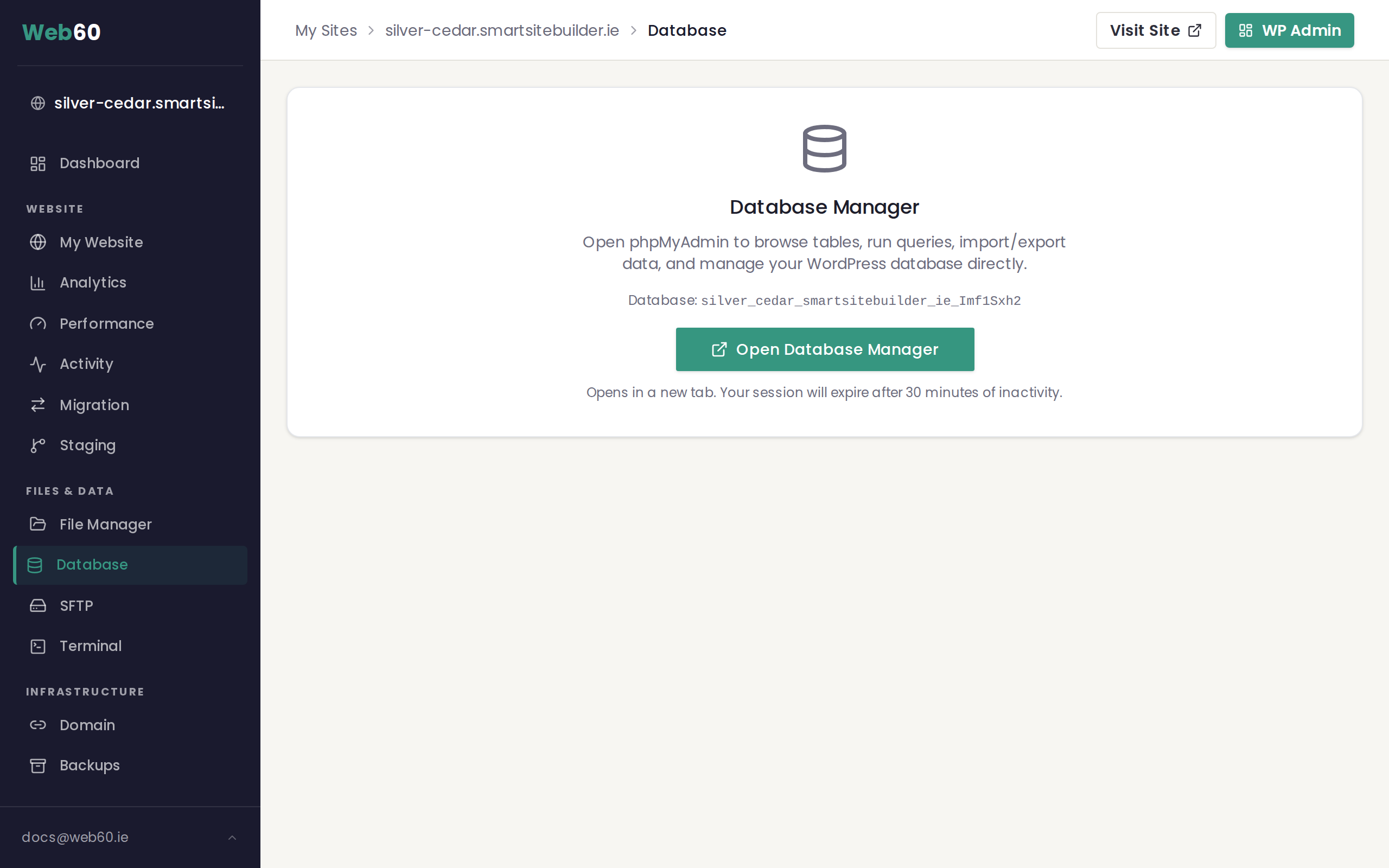This screenshot has width=1389, height=868.
Task: Expand the docs@web60.ie account menu chevron
Action: [232, 838]
